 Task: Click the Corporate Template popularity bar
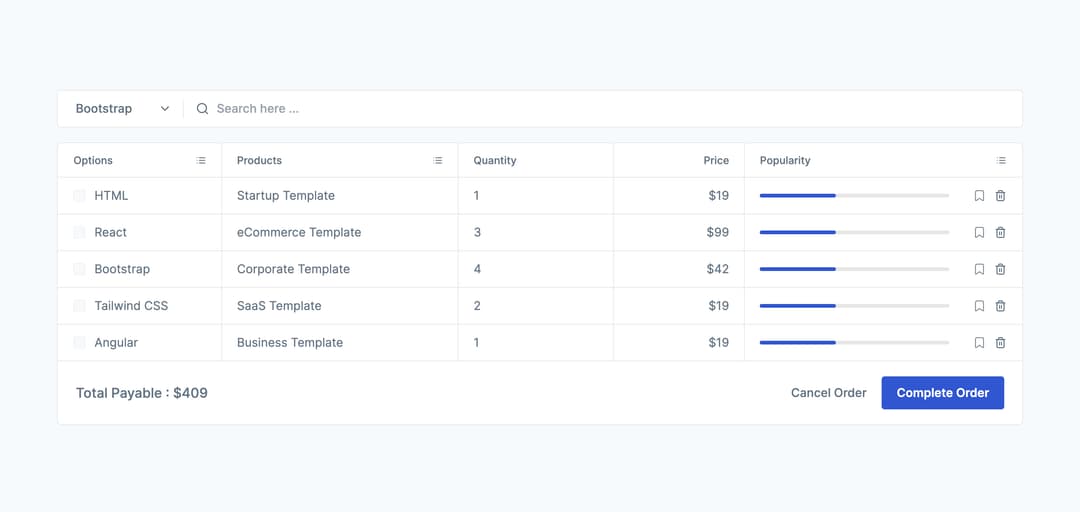854,269
